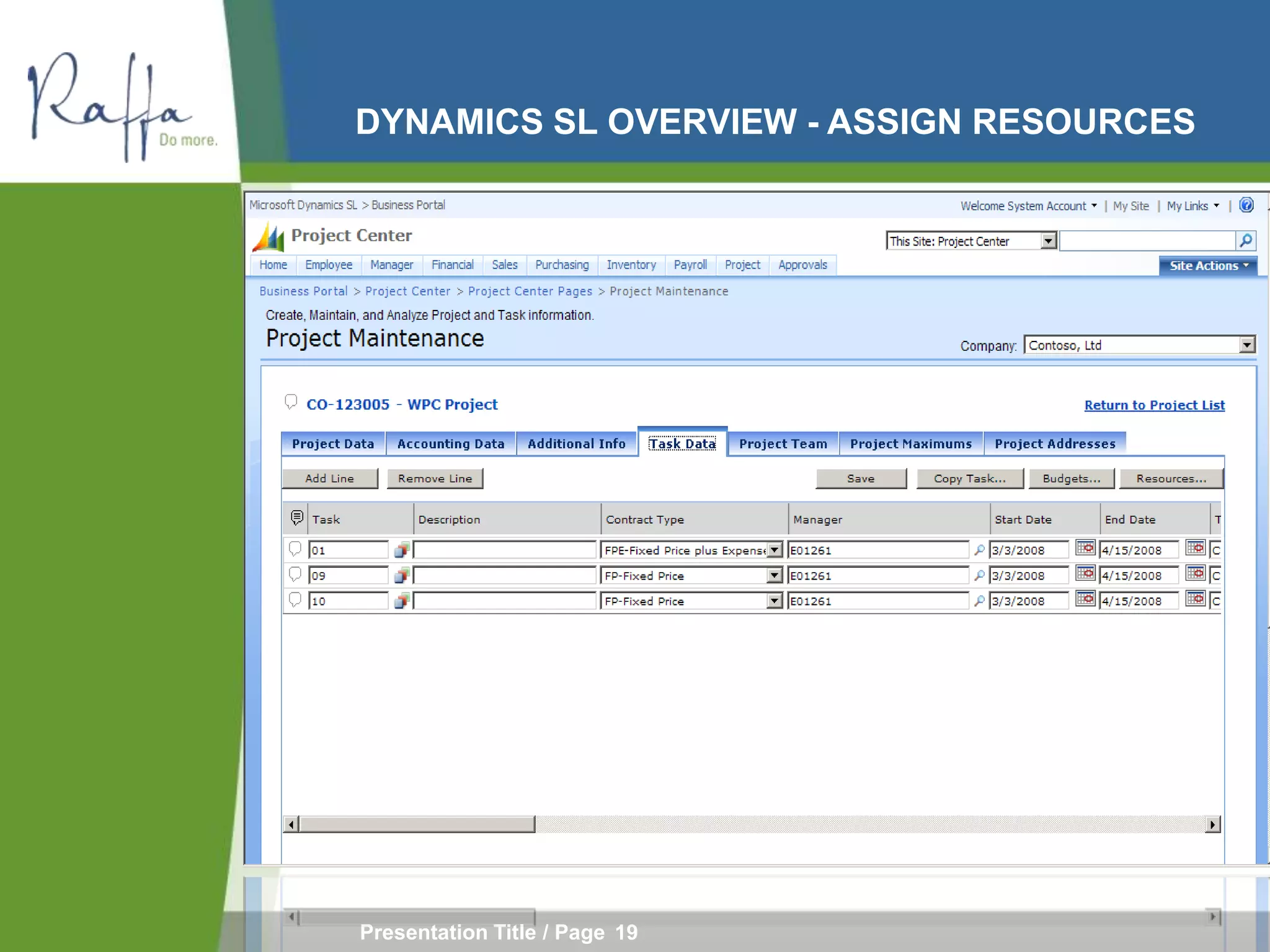Open start date calendar for task 10
This screenshot has width=1270, height=952.
1085,599
